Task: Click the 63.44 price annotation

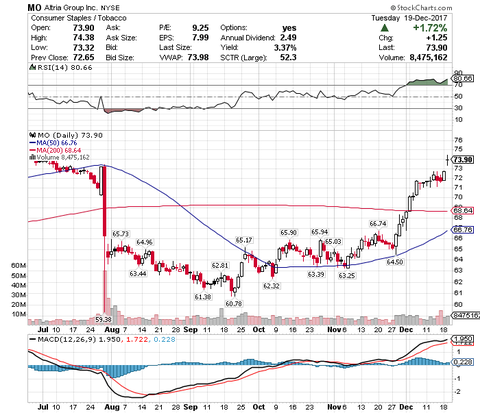Action: [x=138, y=274]
